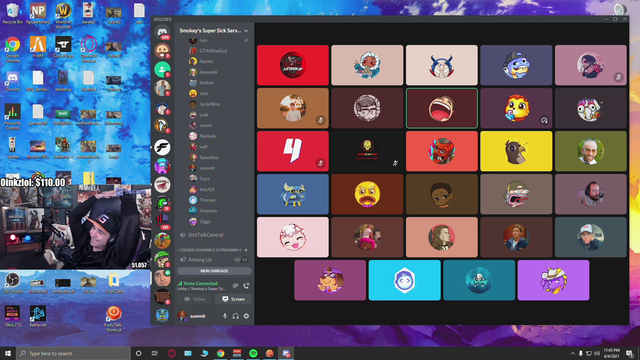Viewport: 640px width, 360px height.
Task: Open the green Among Us crewmate server
Action: pyautogui.click(x=162, y=203)
